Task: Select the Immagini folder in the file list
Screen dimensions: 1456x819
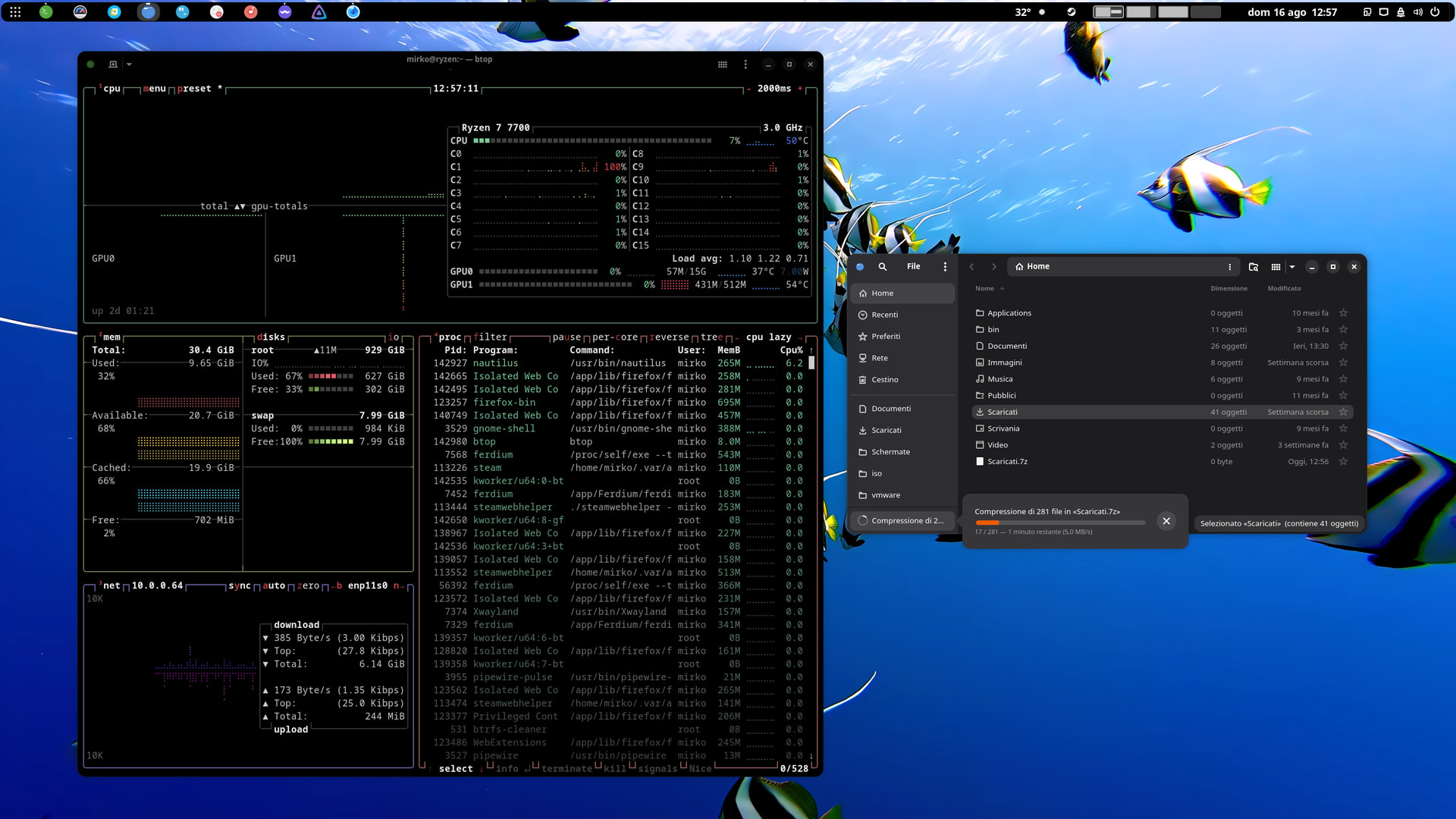Action: coord(1163,362)
